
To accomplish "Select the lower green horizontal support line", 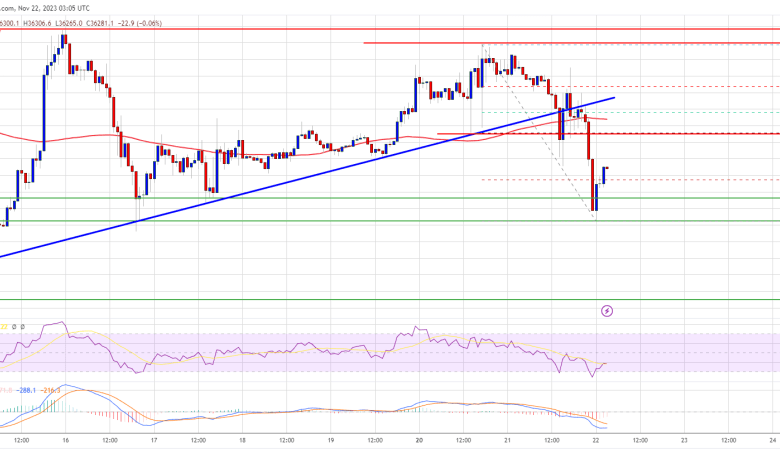I will point(300,221).
